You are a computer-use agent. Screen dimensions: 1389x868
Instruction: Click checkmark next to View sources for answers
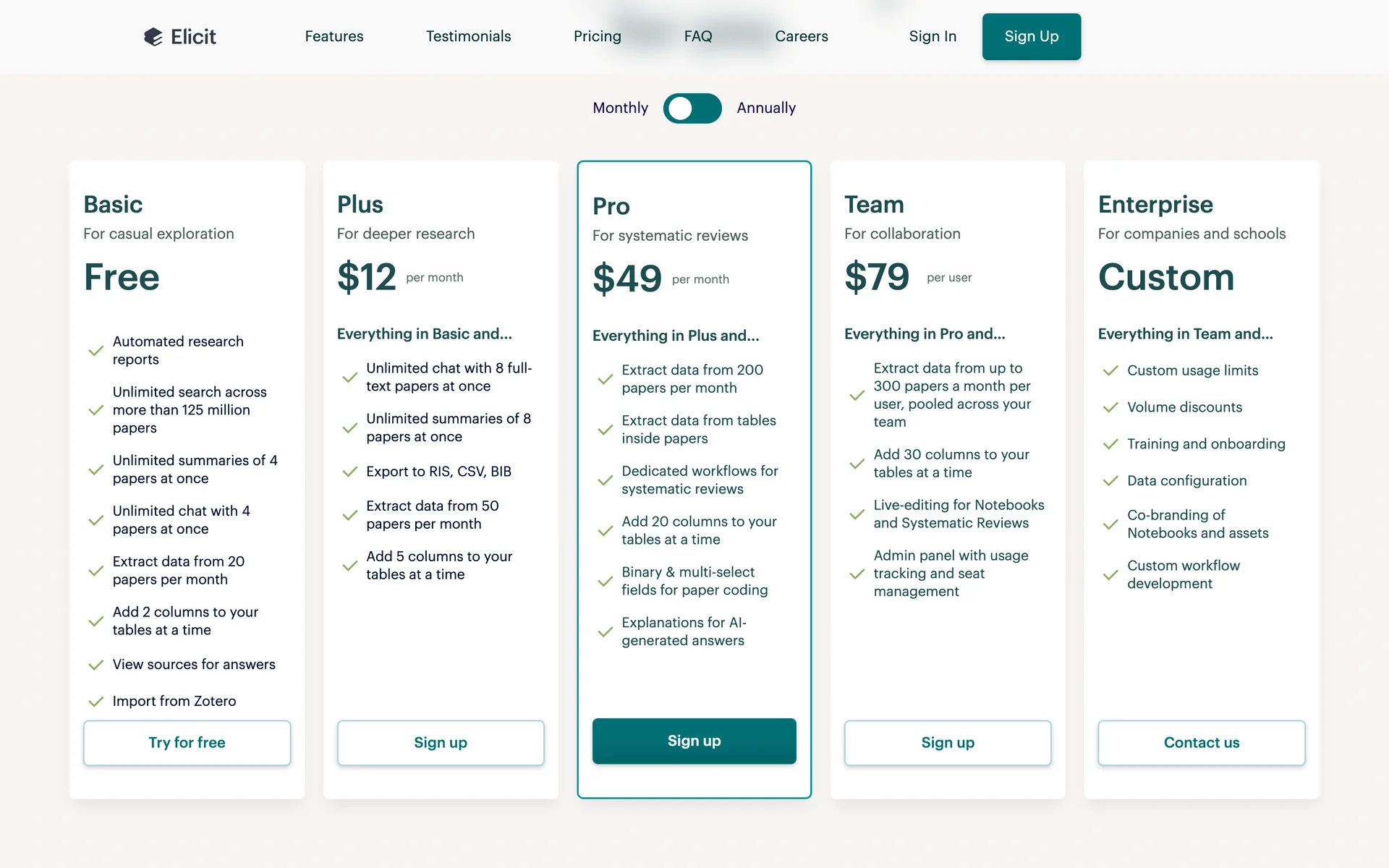tap(95, 665)
